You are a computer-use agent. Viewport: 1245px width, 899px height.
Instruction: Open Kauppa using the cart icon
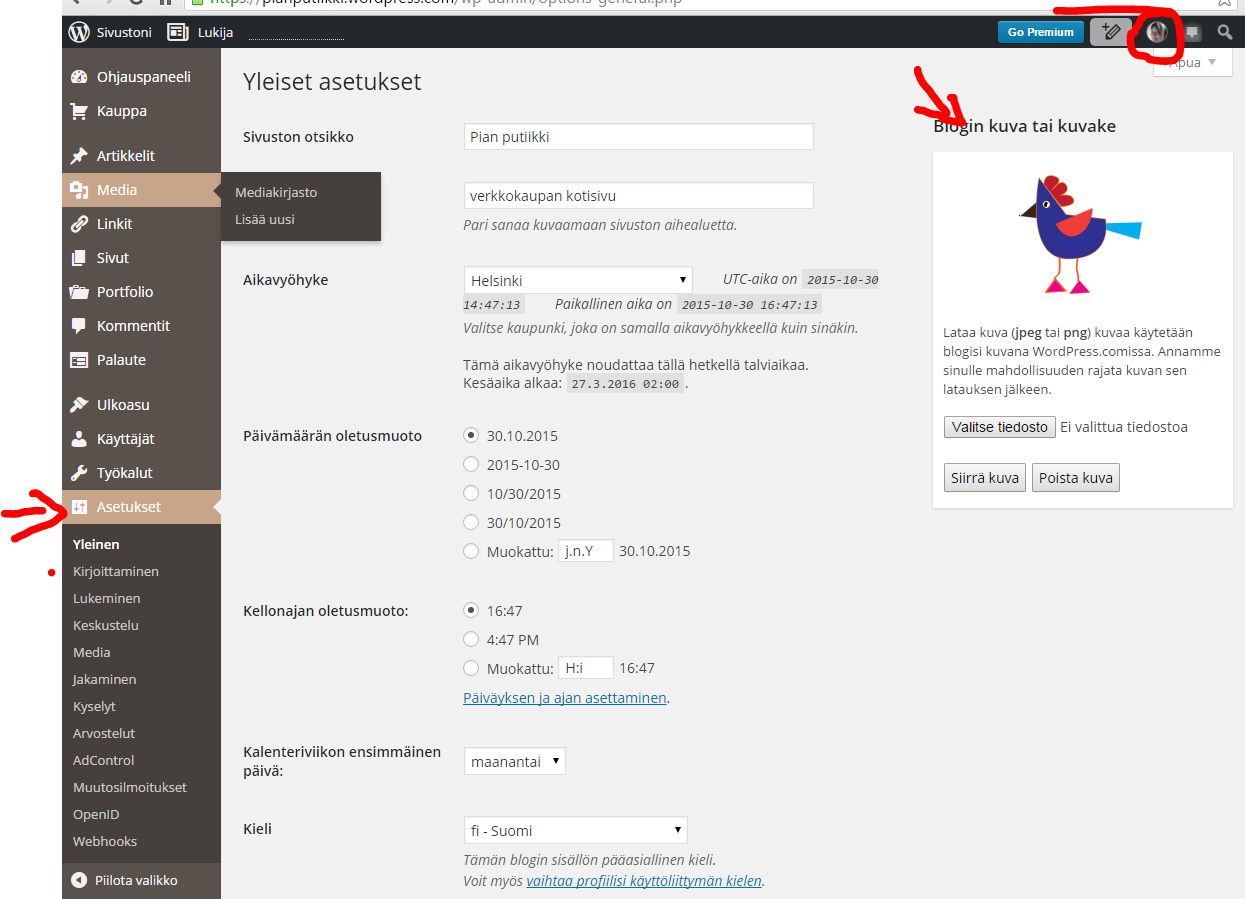point(80,111)
